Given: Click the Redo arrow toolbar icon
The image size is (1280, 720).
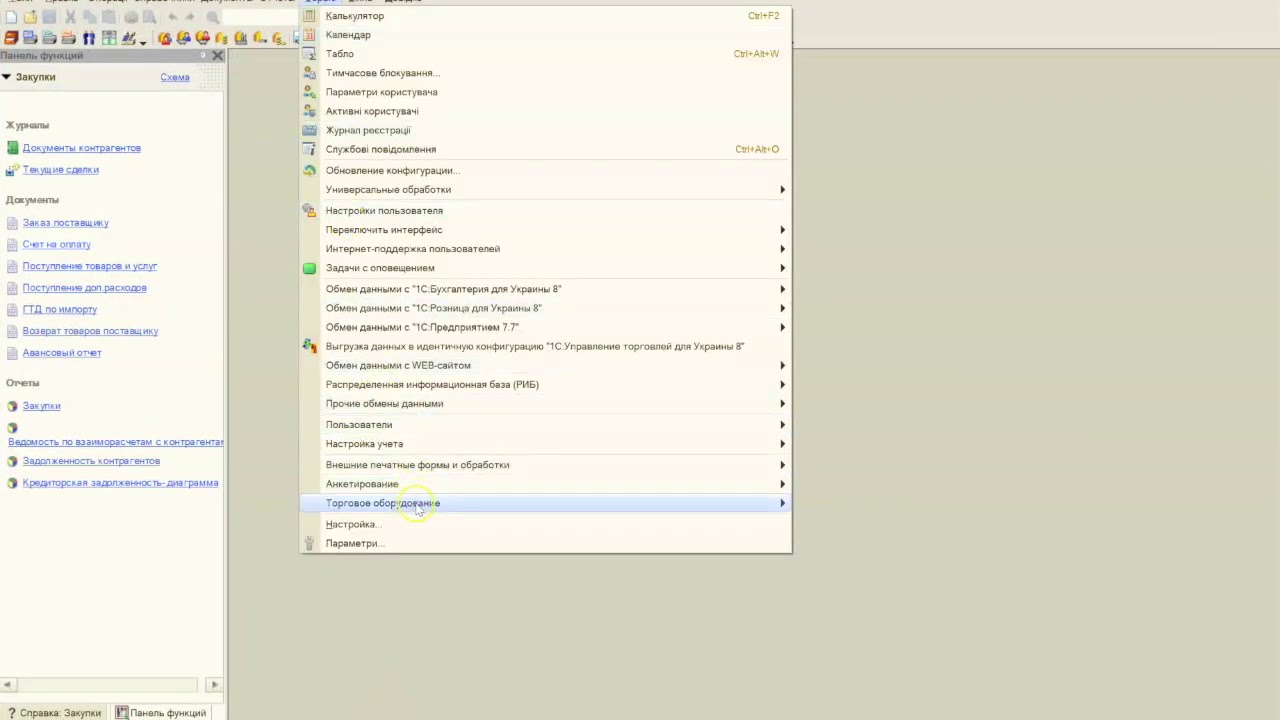Looking at the screenshot, I should point(190,17).
